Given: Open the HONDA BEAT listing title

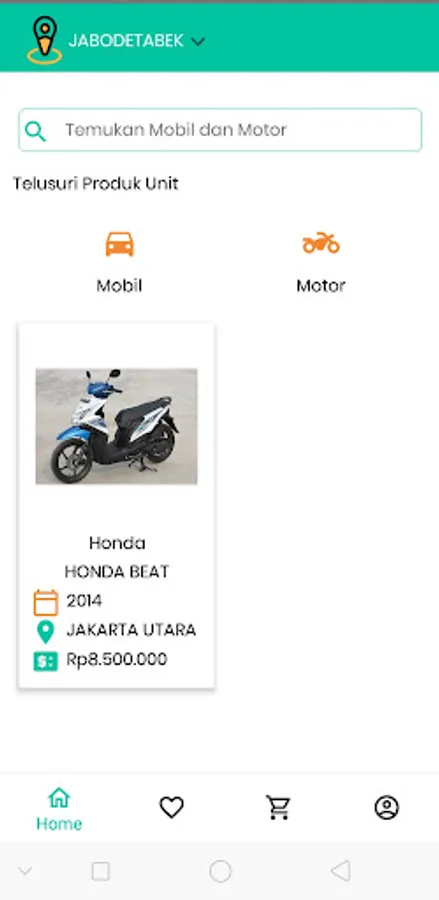Looking at the screenshot, I should click(x=117, y=572).
